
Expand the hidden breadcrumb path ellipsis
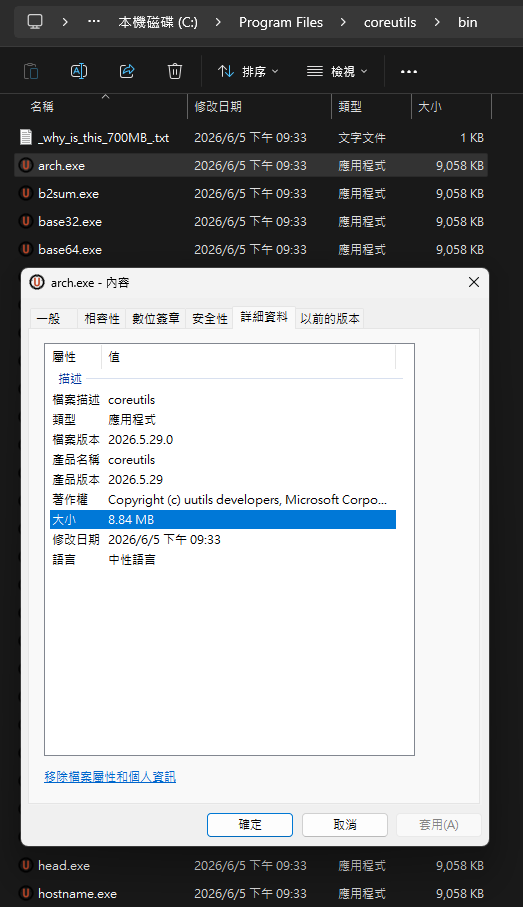tap(93, 22)
